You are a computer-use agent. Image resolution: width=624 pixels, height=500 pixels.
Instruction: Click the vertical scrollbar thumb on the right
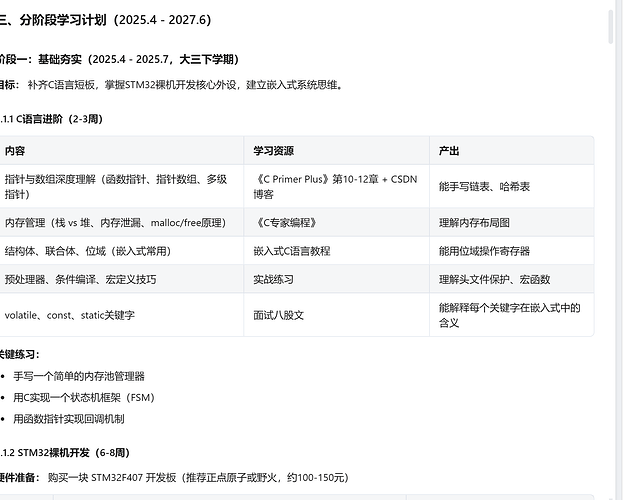tap(611, 27)
